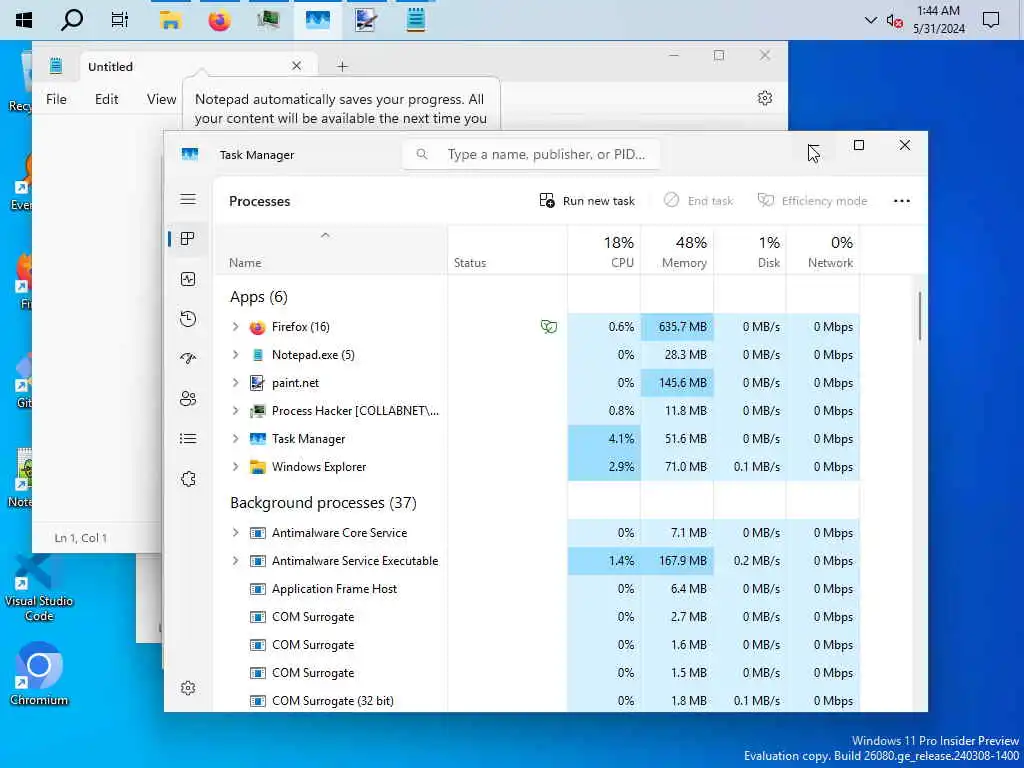
Task: Click the End task button
Action: (x=698, y=201)
